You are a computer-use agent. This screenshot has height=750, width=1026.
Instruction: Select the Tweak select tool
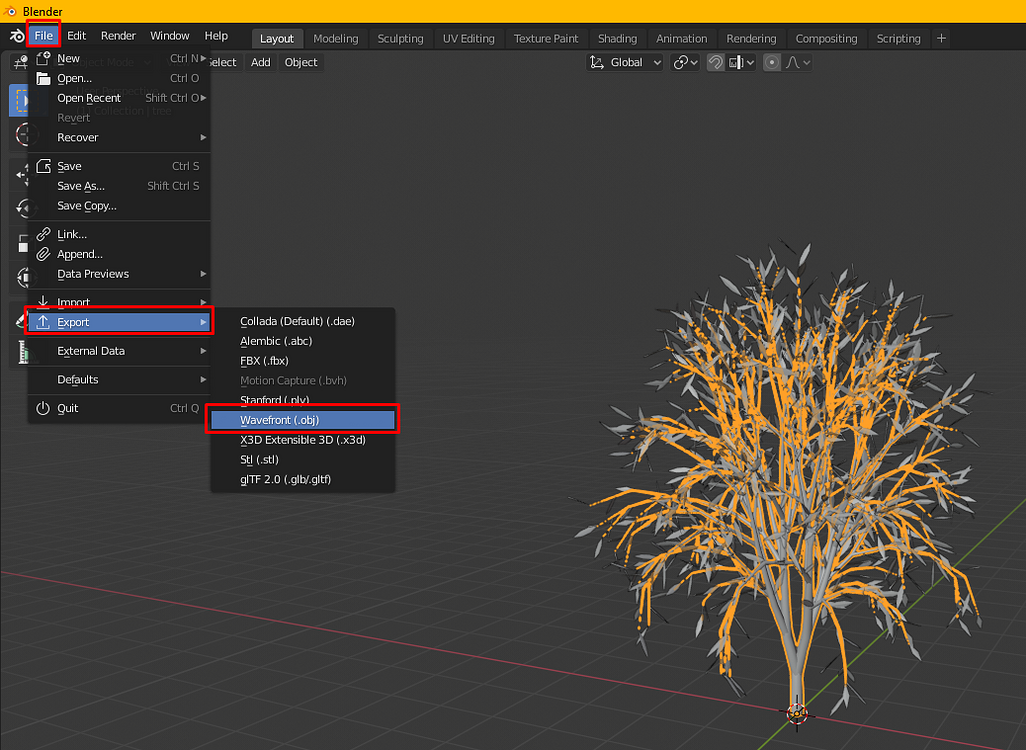(20, 98)
